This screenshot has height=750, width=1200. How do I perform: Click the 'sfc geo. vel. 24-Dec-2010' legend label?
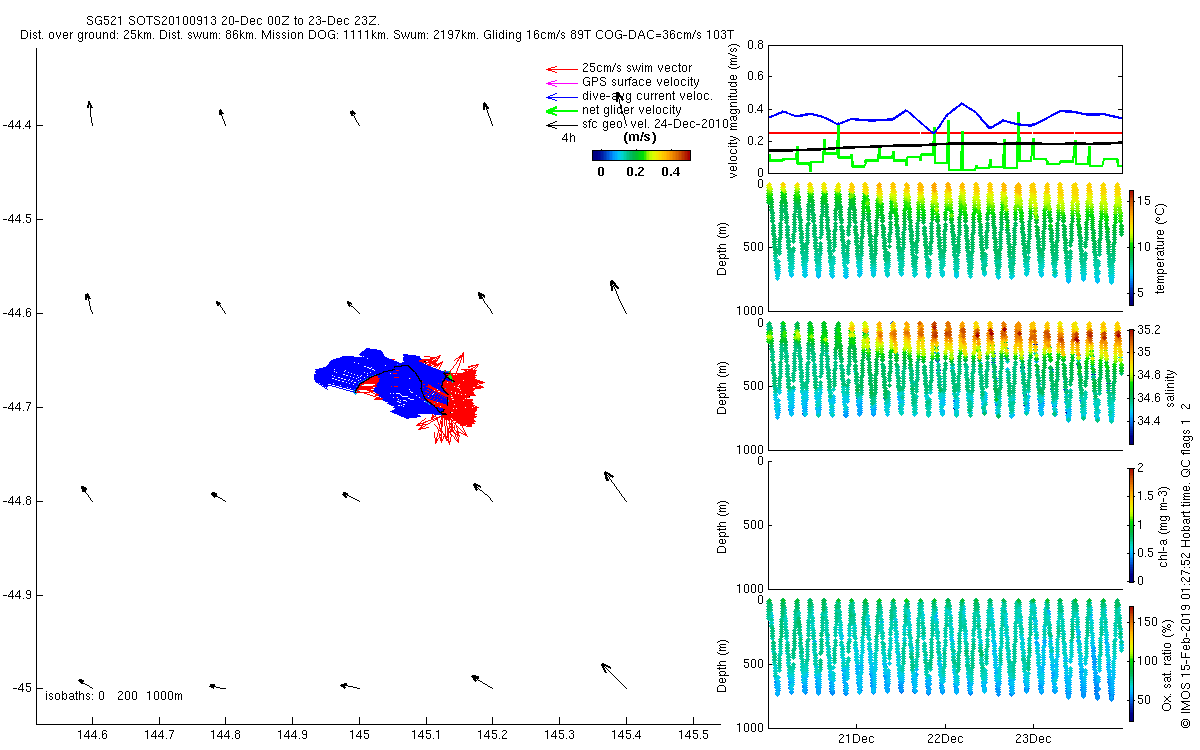pos(657,124)
